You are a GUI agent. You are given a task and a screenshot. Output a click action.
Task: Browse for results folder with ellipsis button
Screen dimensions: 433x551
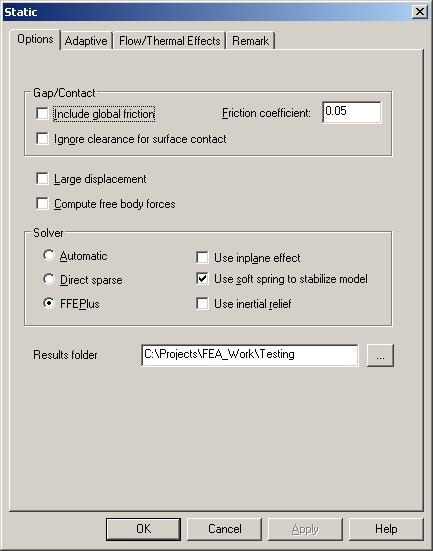(x=380, y=355)
